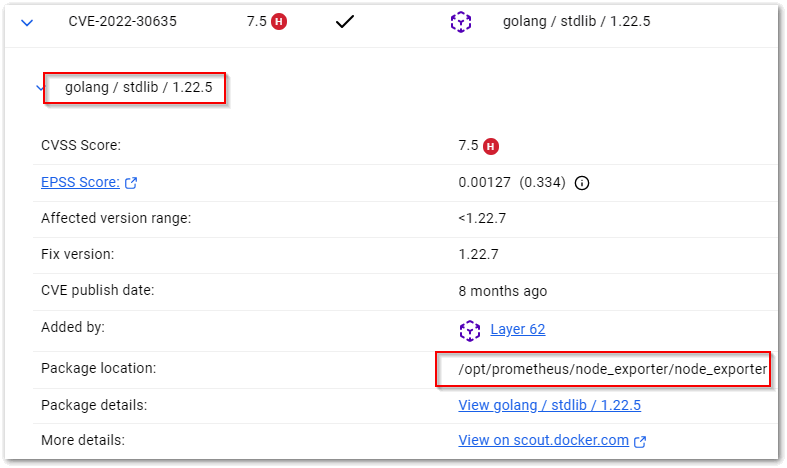Viewport: 787px width, 468px height.
Task: Click the Package details: label
Action: [94, 405]
